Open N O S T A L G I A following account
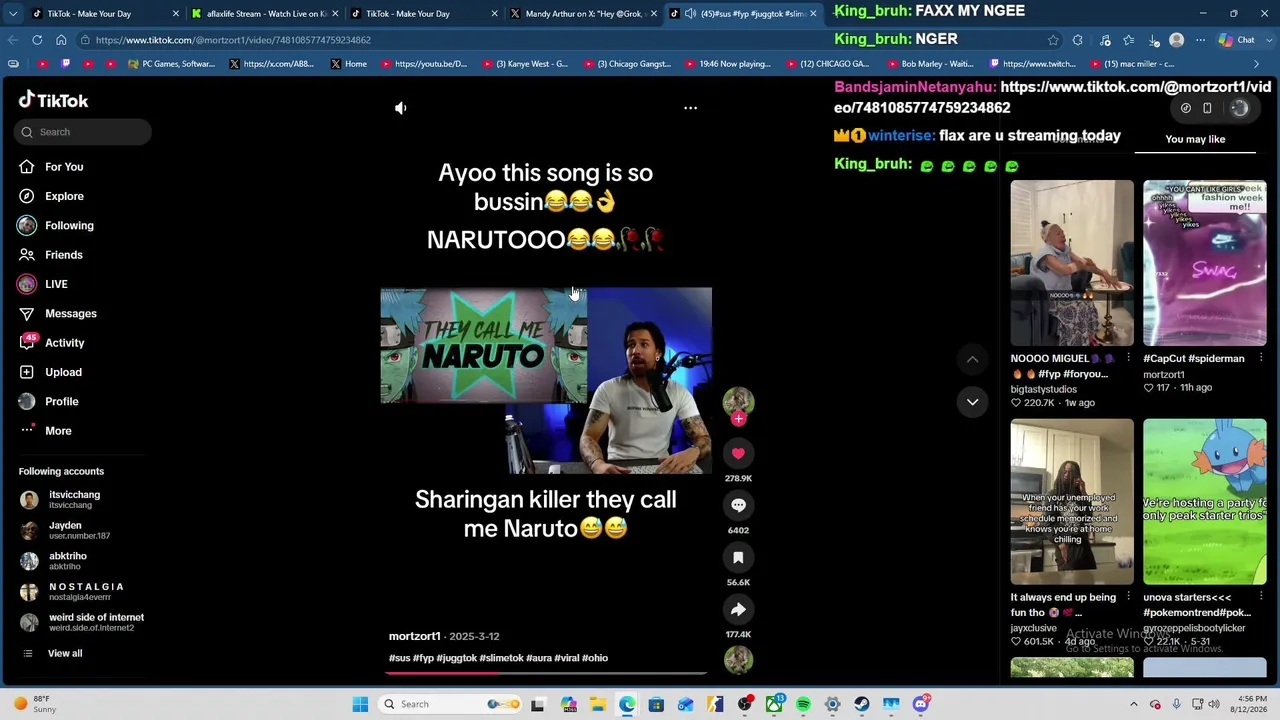This screenshot has width=1280, height=720. click(71, 591)
